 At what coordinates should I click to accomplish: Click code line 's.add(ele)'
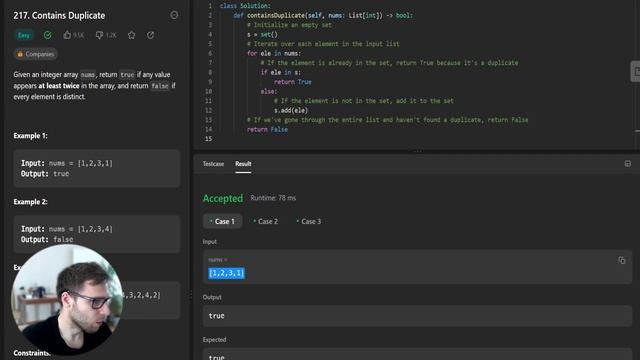(291, 110)
